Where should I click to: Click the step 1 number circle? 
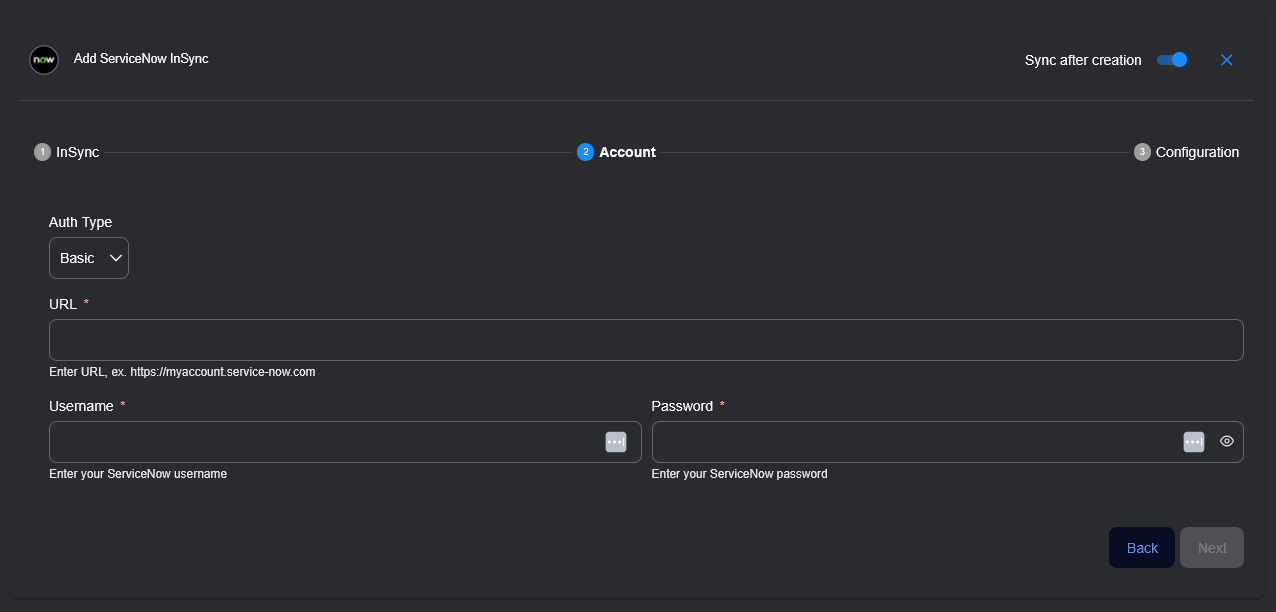point(42,152)
